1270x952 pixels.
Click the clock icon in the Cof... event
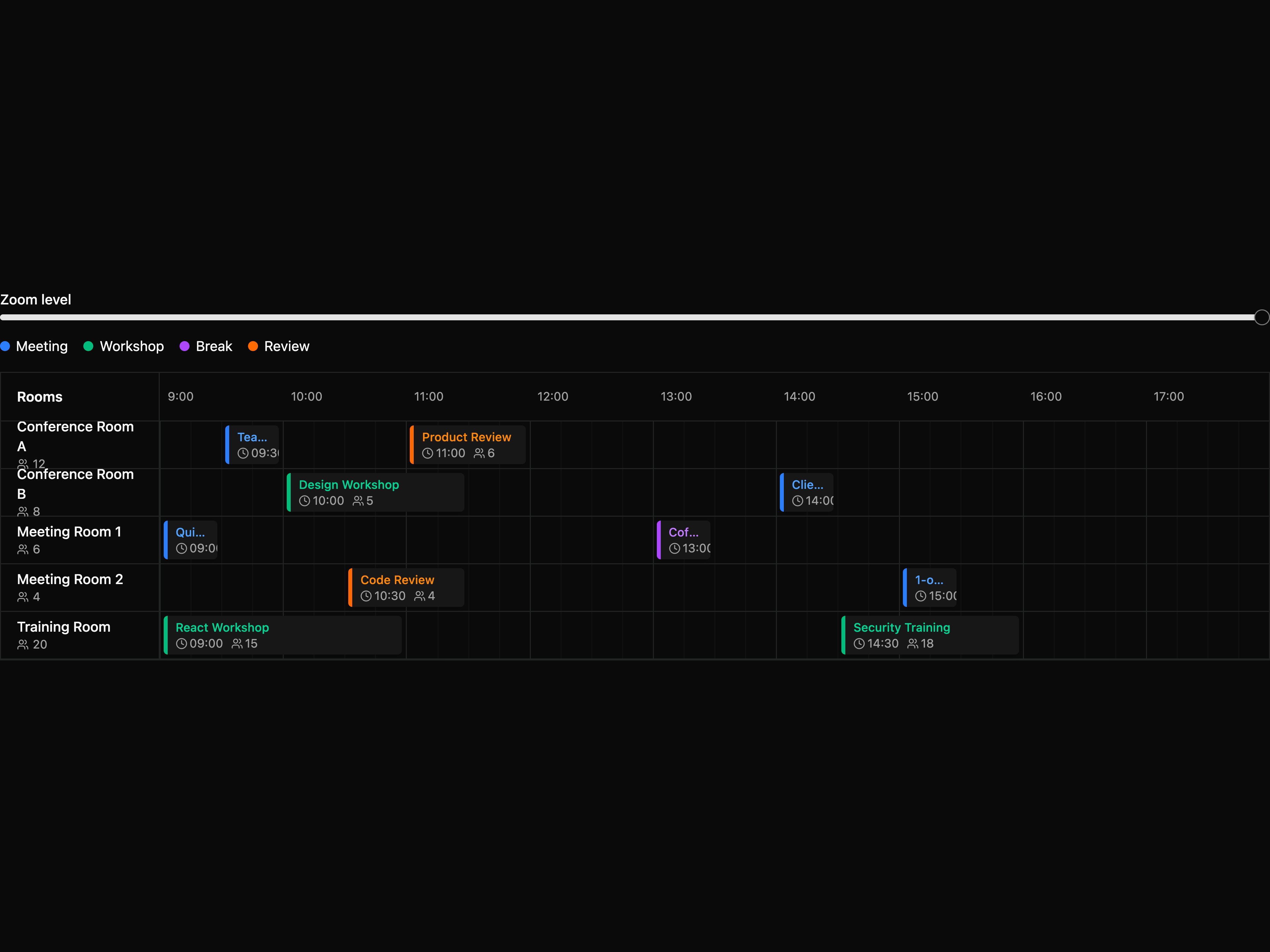coord(675,549)
